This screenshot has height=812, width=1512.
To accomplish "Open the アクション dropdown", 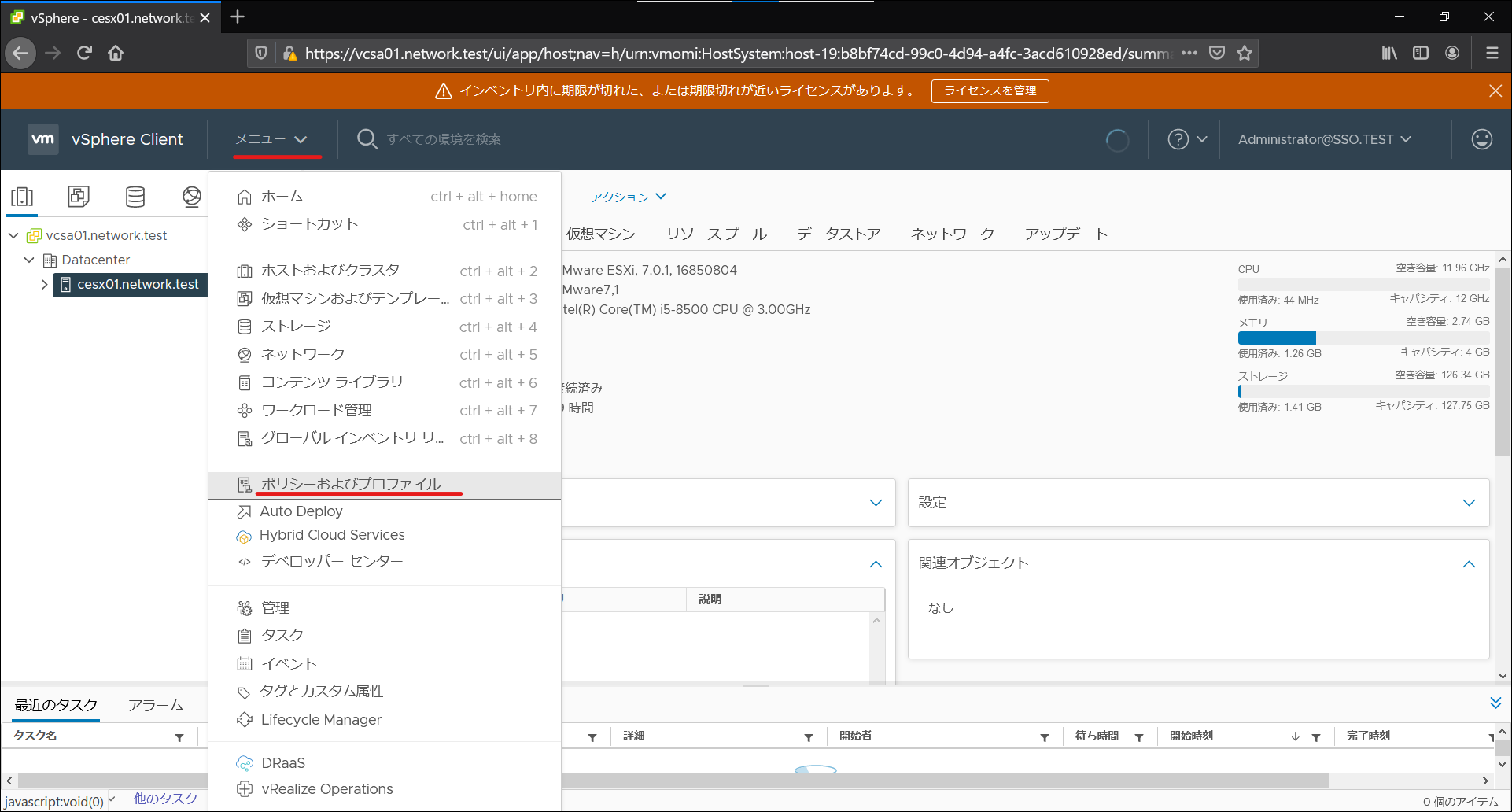I will [x=629, y=197].
